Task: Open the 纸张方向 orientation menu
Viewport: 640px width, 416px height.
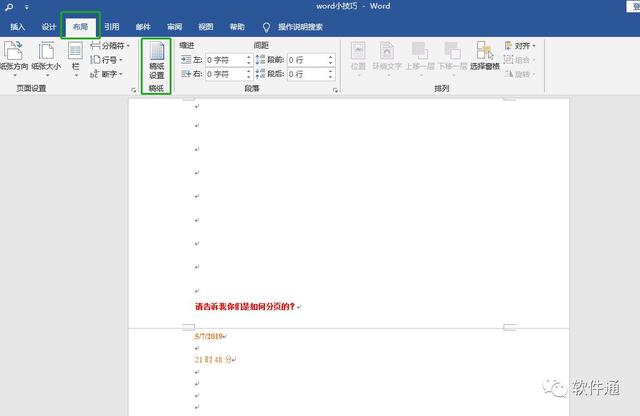Action: click(x=14, y=59)
